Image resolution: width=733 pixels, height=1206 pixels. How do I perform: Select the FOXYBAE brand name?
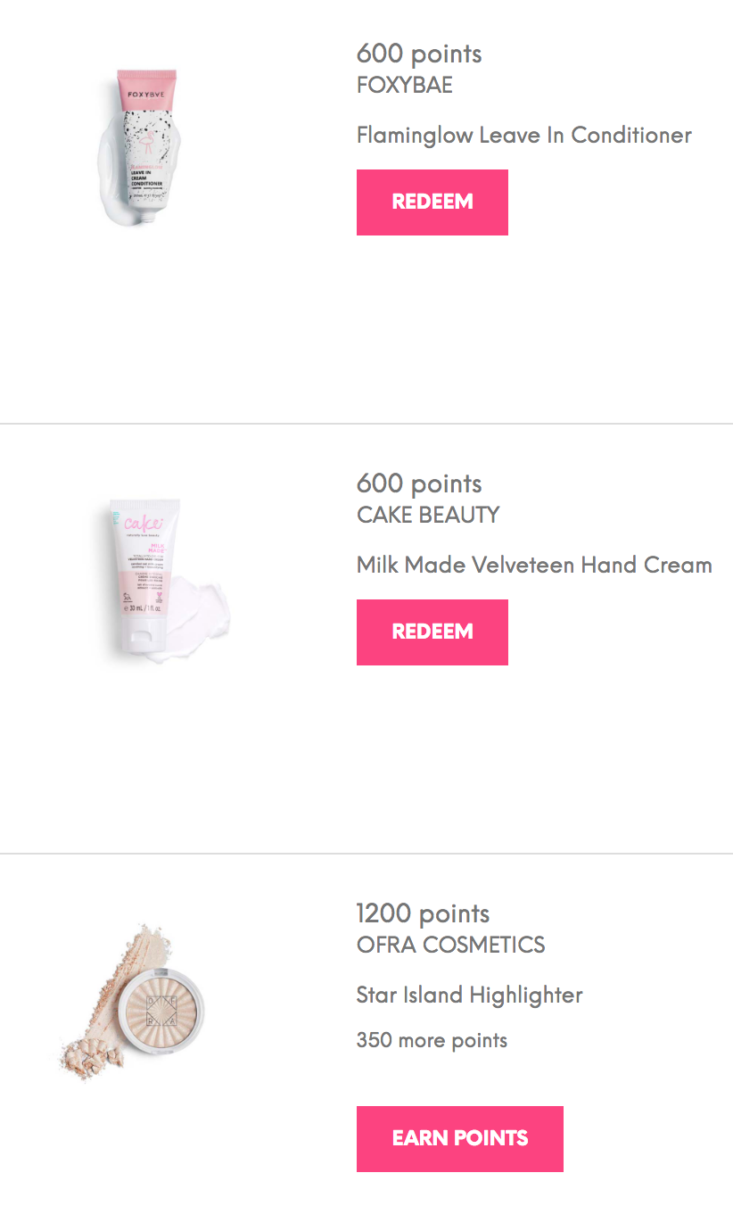404,85
